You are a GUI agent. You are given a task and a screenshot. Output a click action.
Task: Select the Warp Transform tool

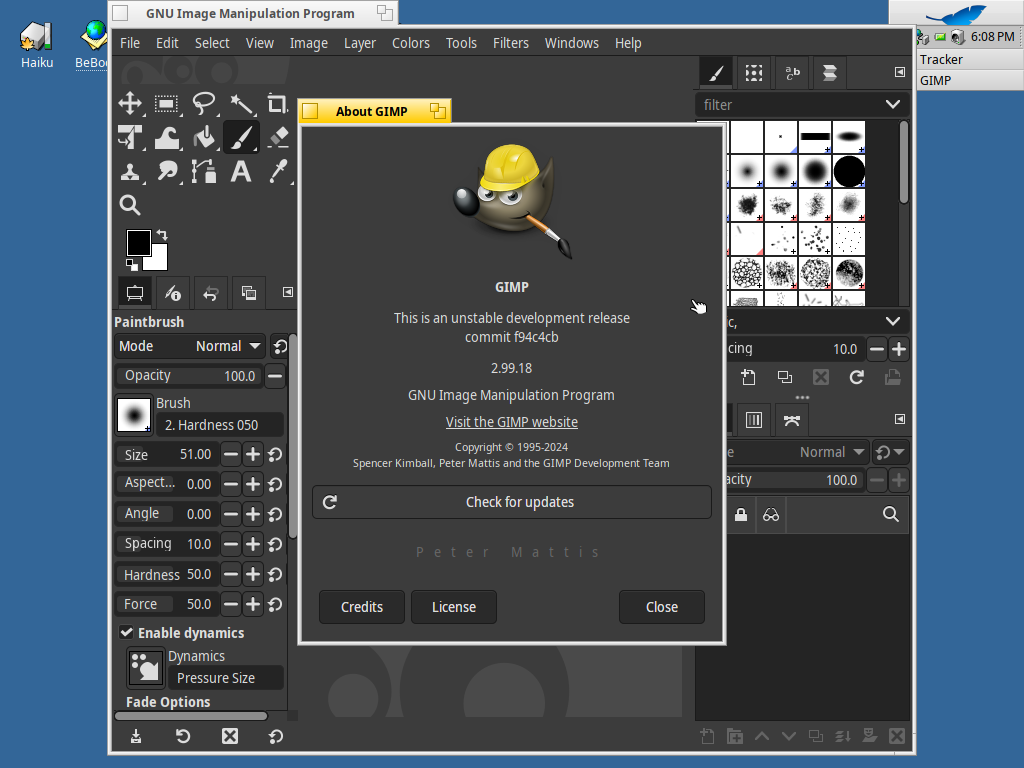pyautogui.click(x=167, y=138)
